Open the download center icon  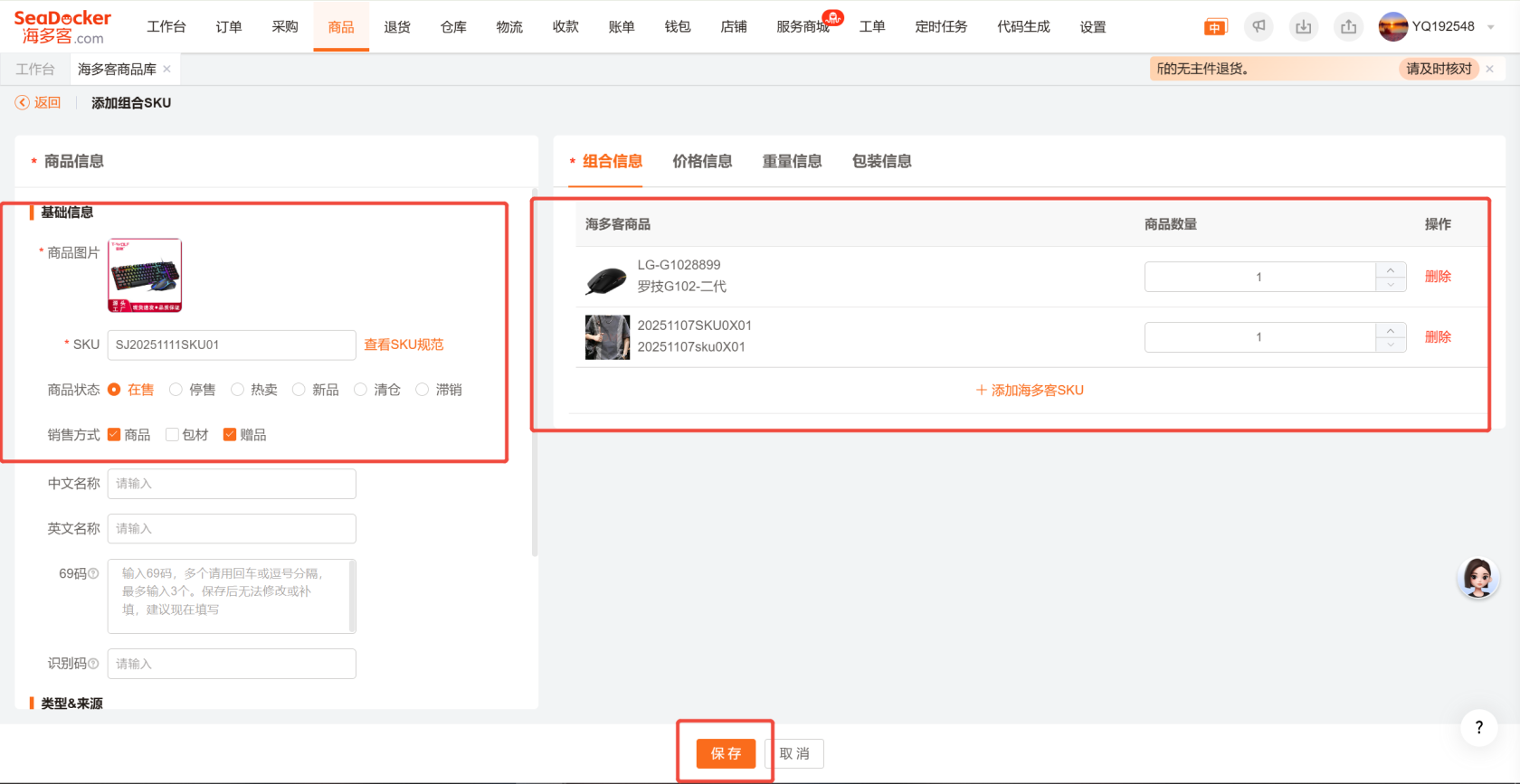[x=1303, y=27]
